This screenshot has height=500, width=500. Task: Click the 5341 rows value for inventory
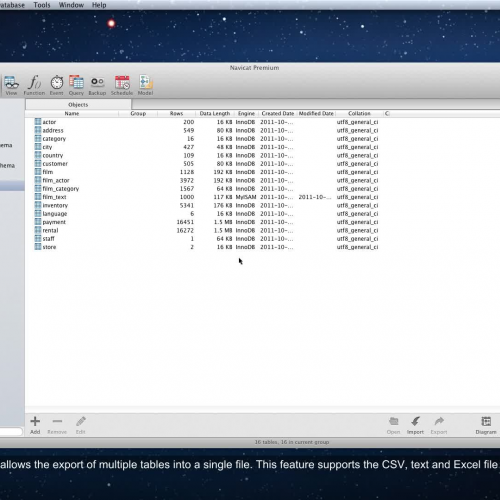[187, 205]
